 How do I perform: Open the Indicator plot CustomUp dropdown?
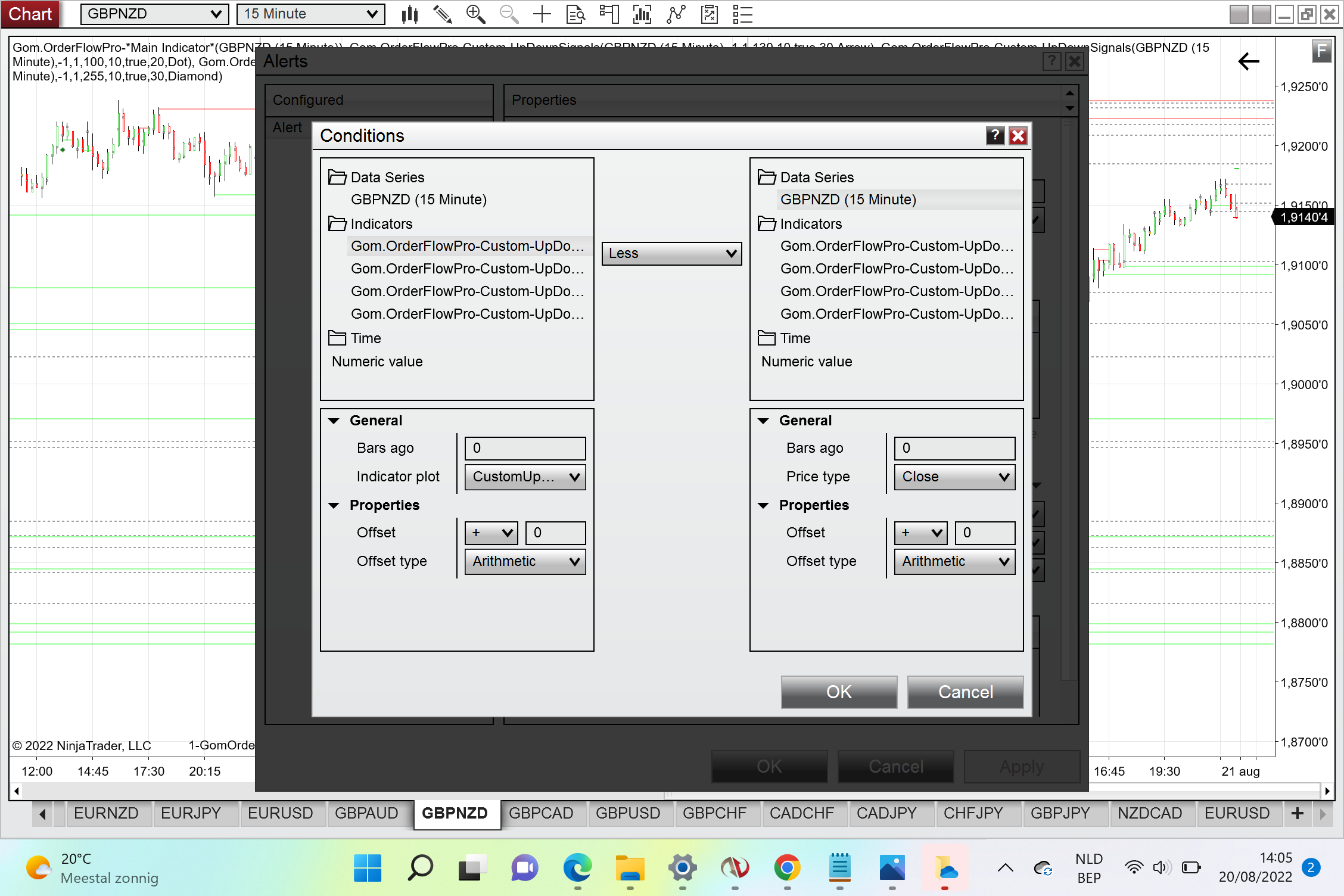pyautogui.click(x=525, y=477)
